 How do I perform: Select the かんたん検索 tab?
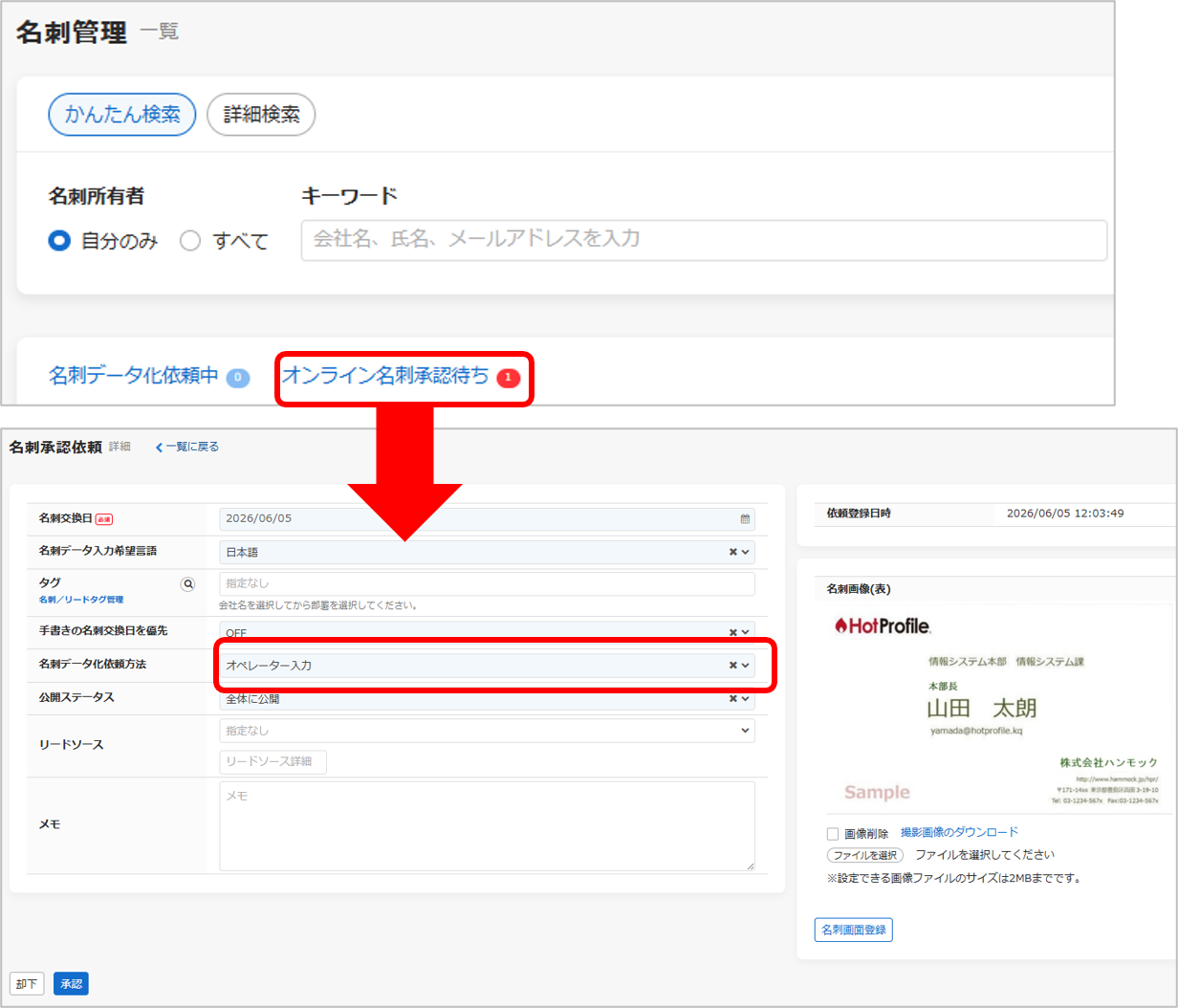[122, 115]
